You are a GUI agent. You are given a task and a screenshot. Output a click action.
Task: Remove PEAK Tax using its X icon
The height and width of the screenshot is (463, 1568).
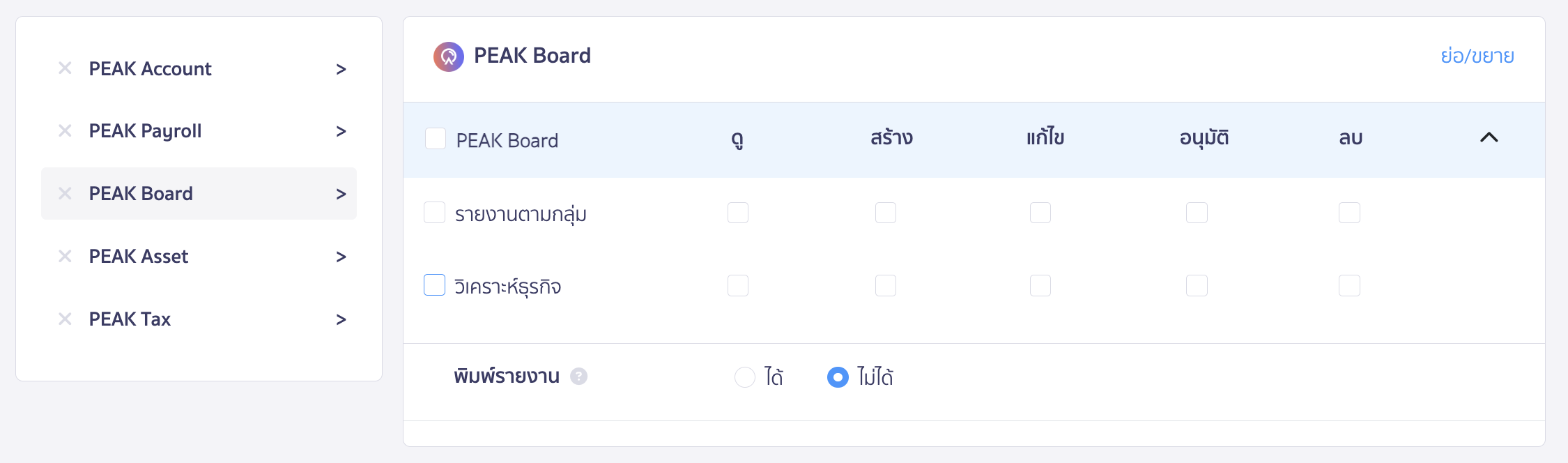pyautogui.click(x=66, y=319)
